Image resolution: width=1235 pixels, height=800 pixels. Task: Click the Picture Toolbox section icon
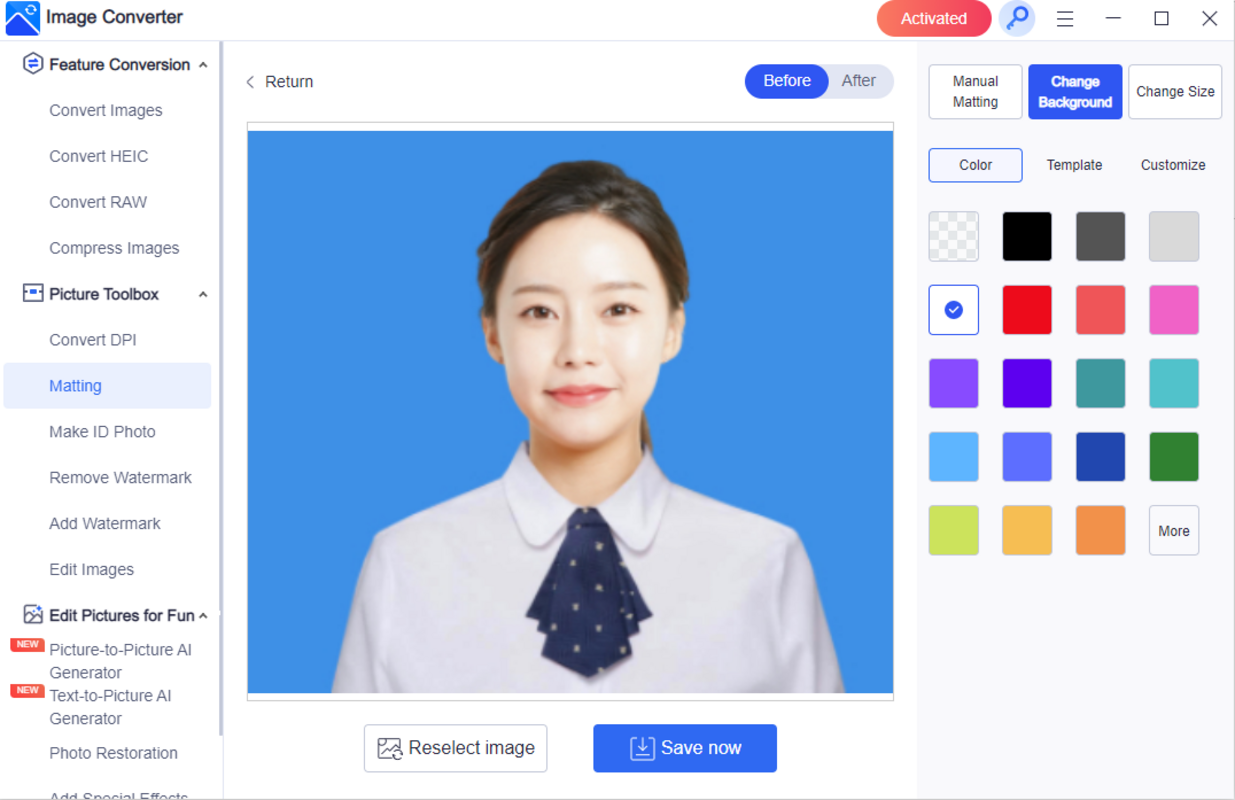point(33,294)
